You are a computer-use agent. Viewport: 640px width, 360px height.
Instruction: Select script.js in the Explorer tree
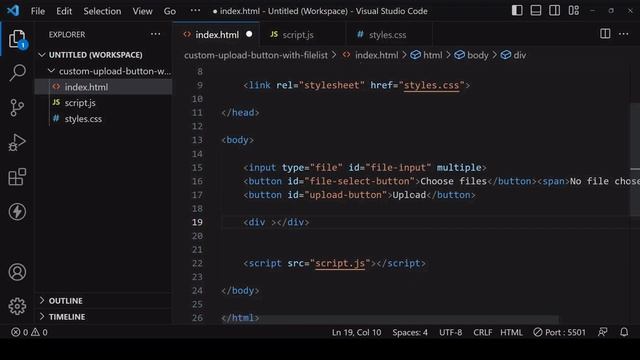click(x=103, y=103)
